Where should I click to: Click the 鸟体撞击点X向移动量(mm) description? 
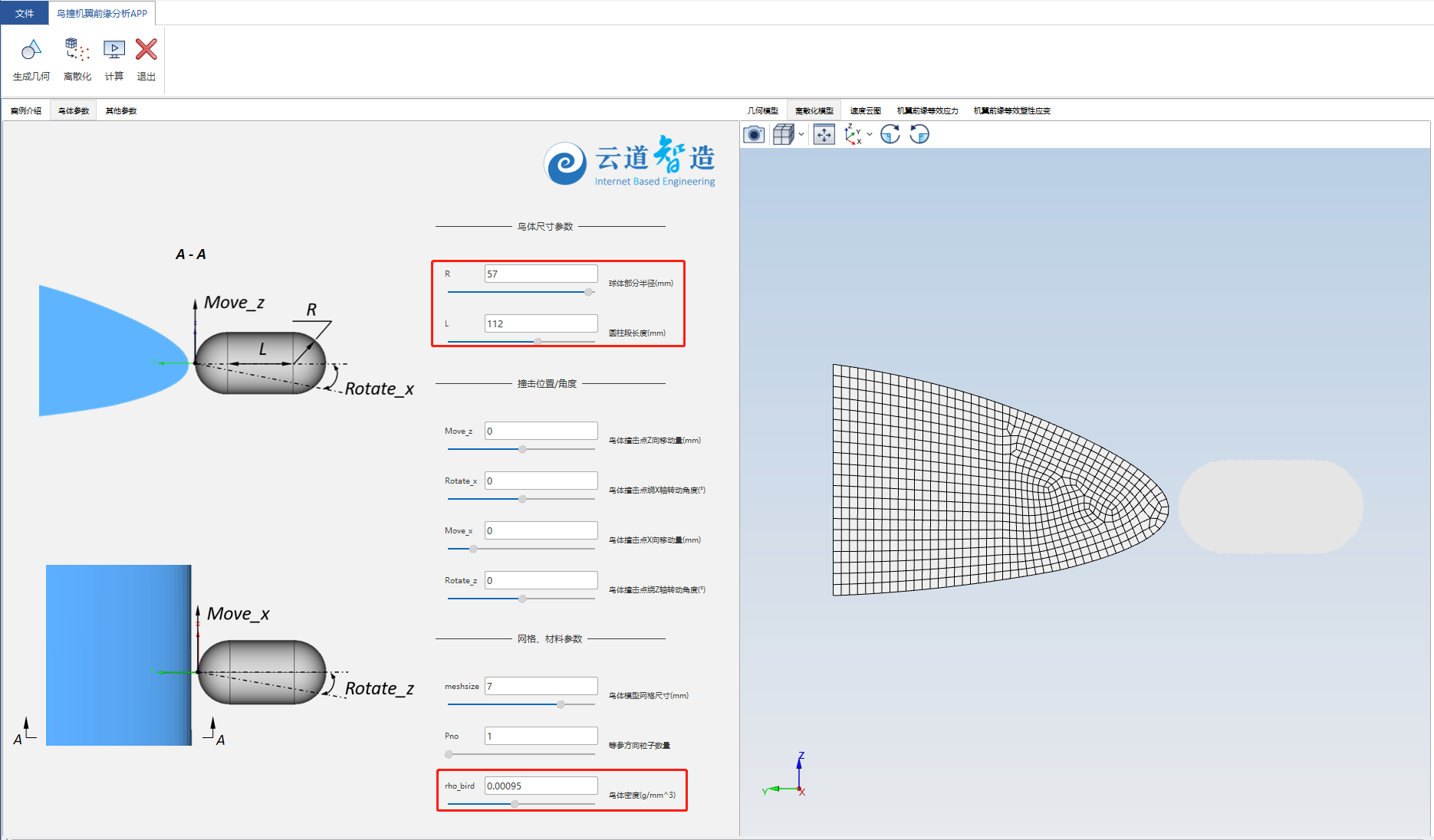click(655, 540)
